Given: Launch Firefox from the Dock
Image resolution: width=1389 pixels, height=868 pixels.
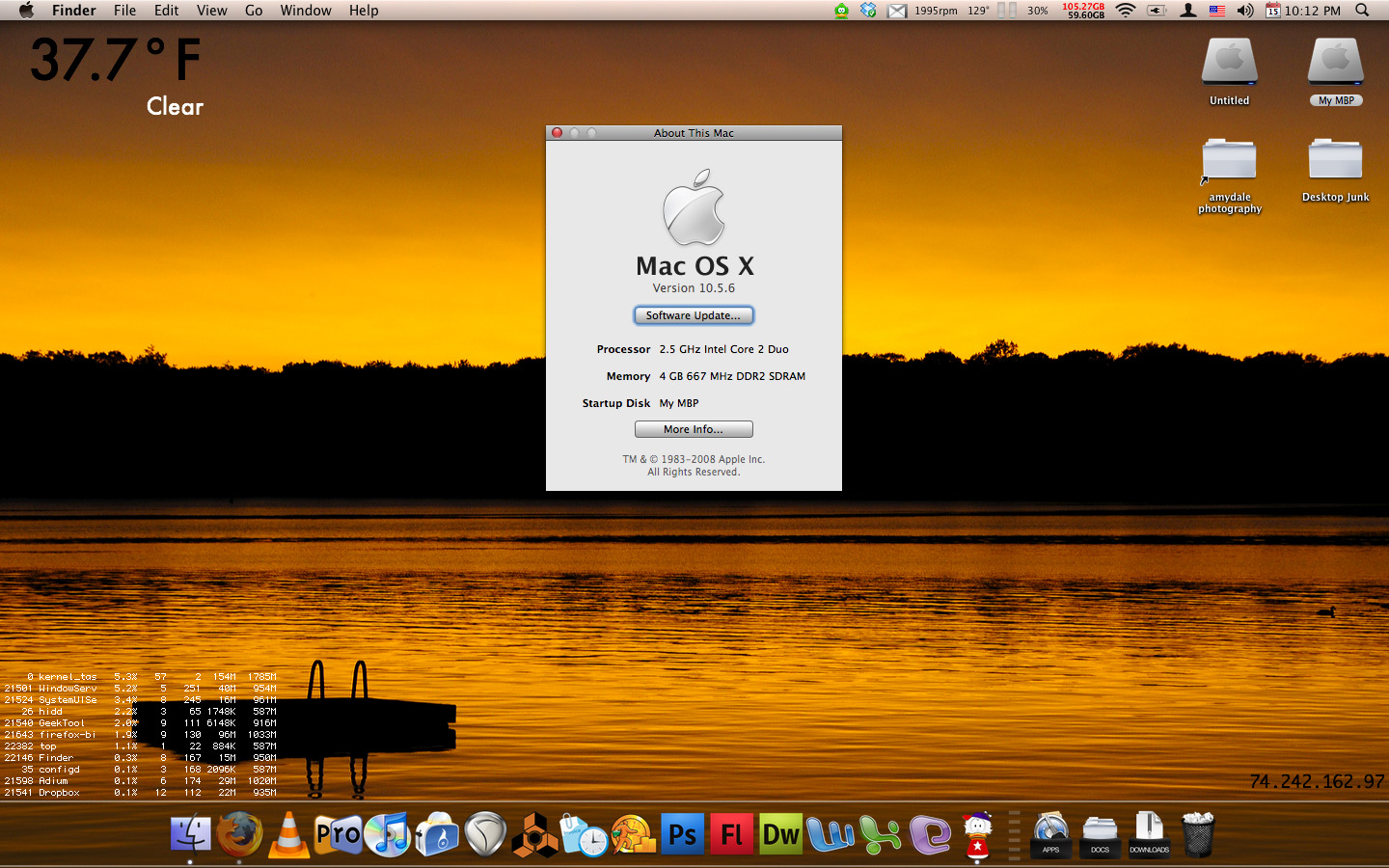Looking at the screenshot, I should click(x=239, y=833).
